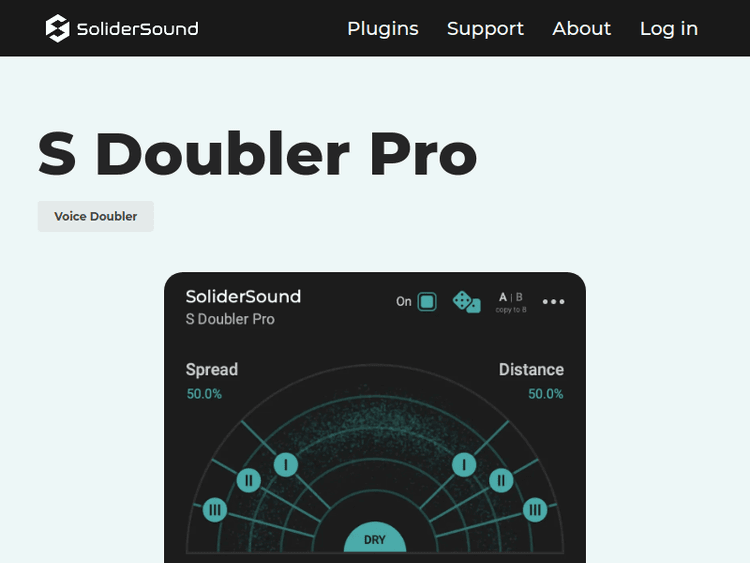
Task: Click the S Doubler Pro heading
Action: coord(257,154)
